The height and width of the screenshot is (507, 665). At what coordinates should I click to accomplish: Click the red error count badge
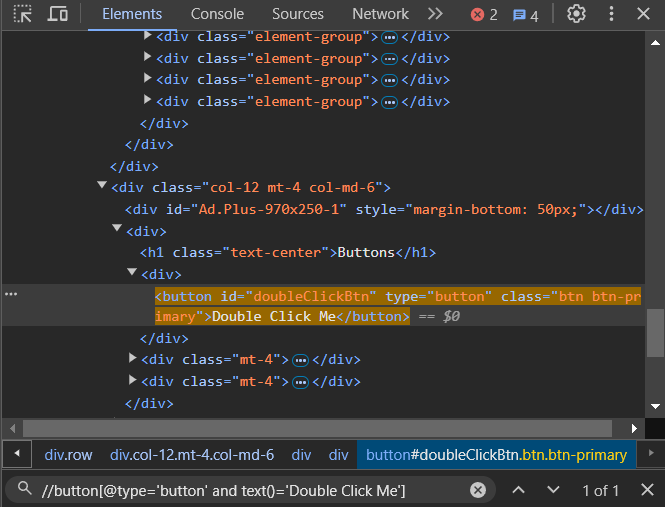484,15
